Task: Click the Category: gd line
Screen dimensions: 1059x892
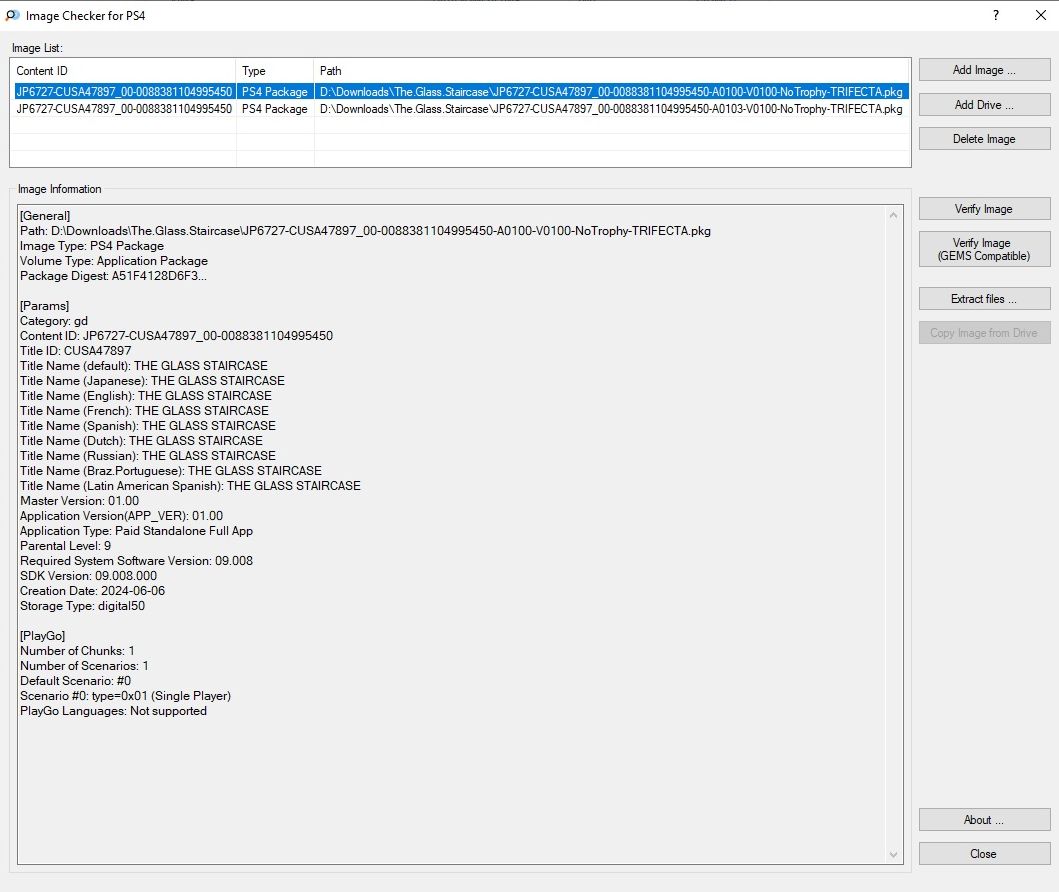Action: 54,321
